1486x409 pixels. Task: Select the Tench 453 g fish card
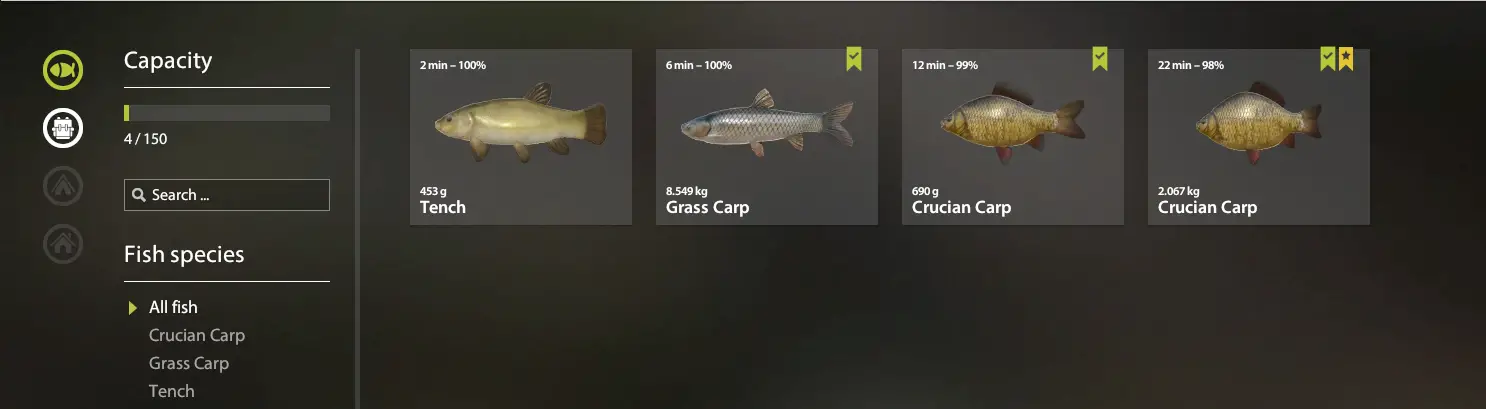click(521, 137)
